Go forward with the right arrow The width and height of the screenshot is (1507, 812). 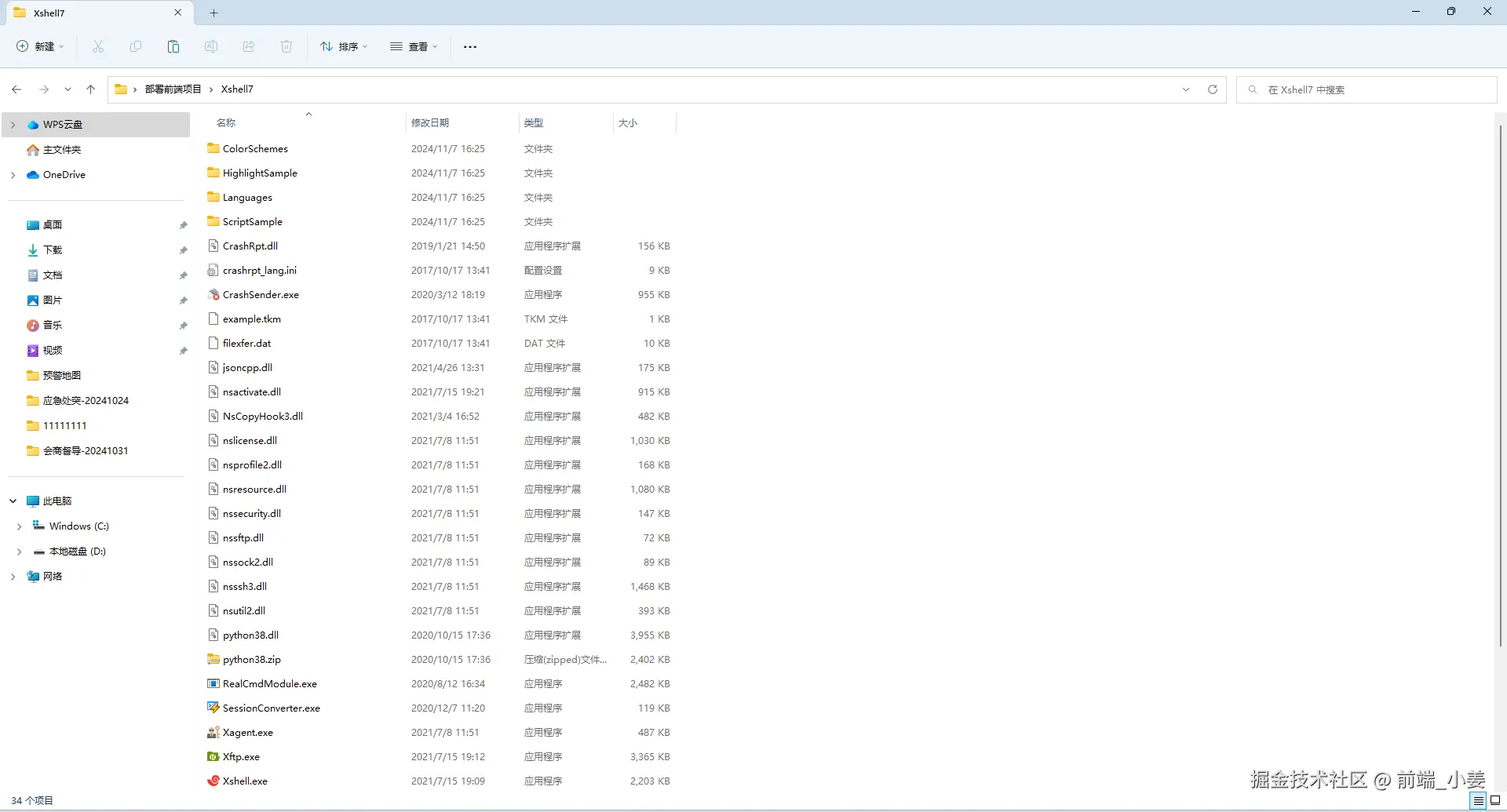44,89
